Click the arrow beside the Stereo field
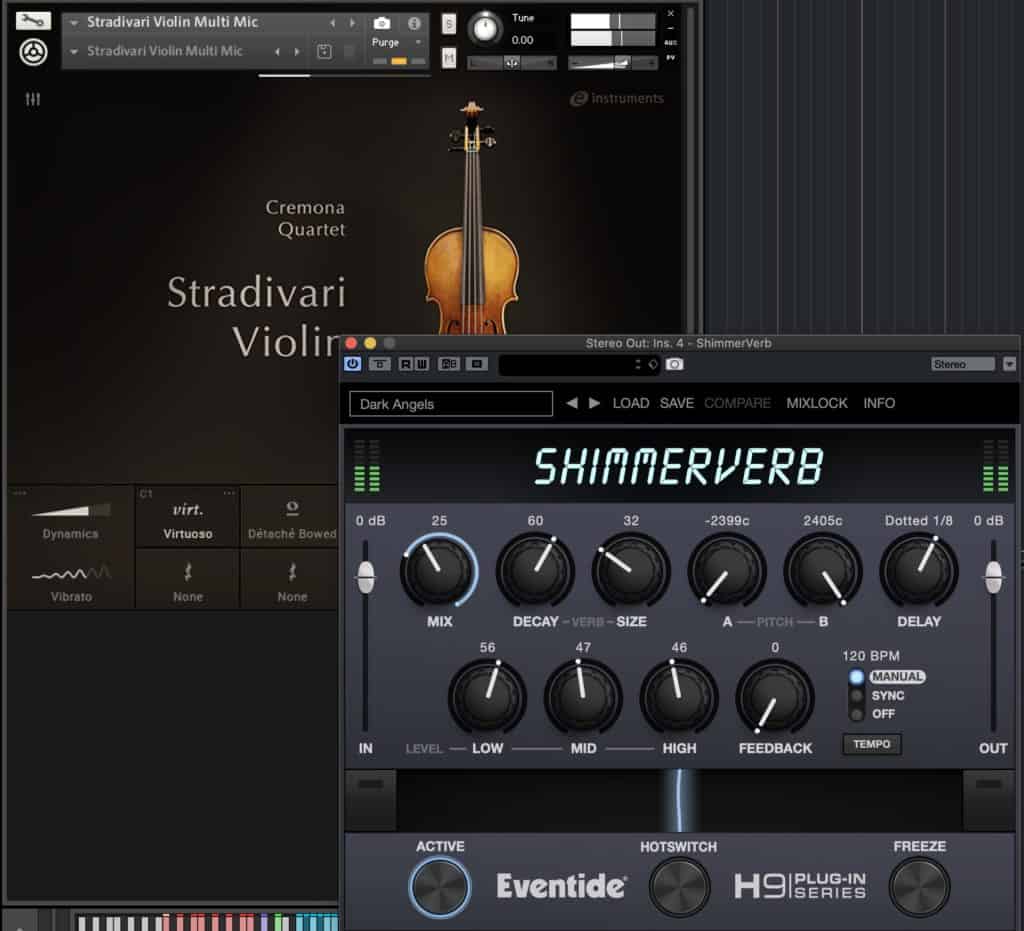 pyautogui.click(x=1009, y=364)
